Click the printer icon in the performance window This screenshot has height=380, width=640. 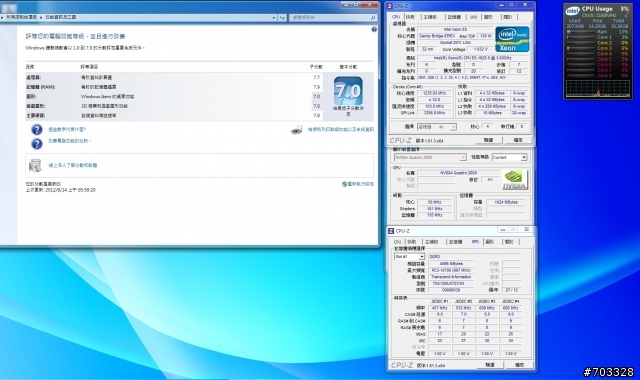click(297, 130)
